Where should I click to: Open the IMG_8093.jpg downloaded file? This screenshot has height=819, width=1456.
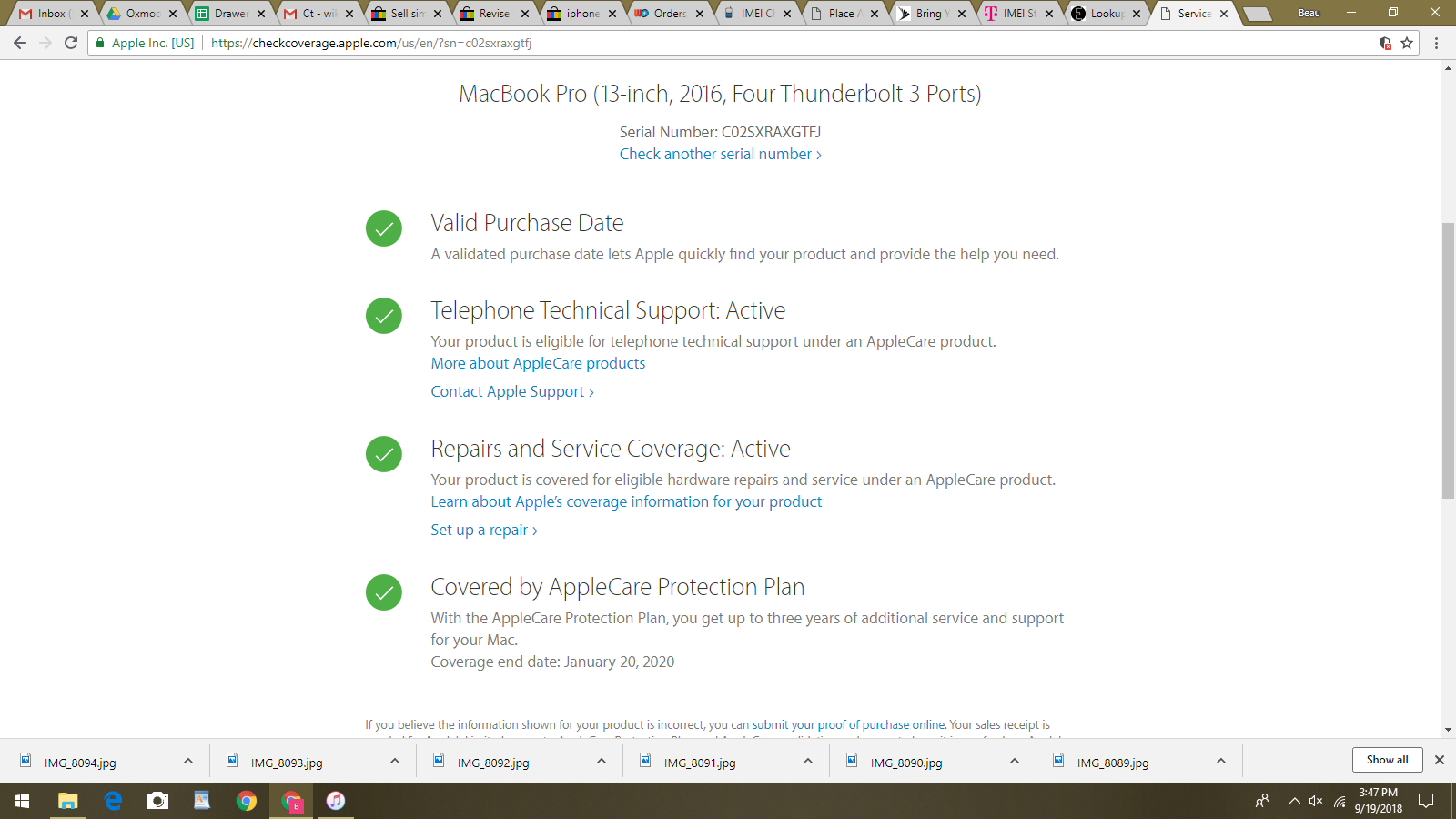[287, 763]
